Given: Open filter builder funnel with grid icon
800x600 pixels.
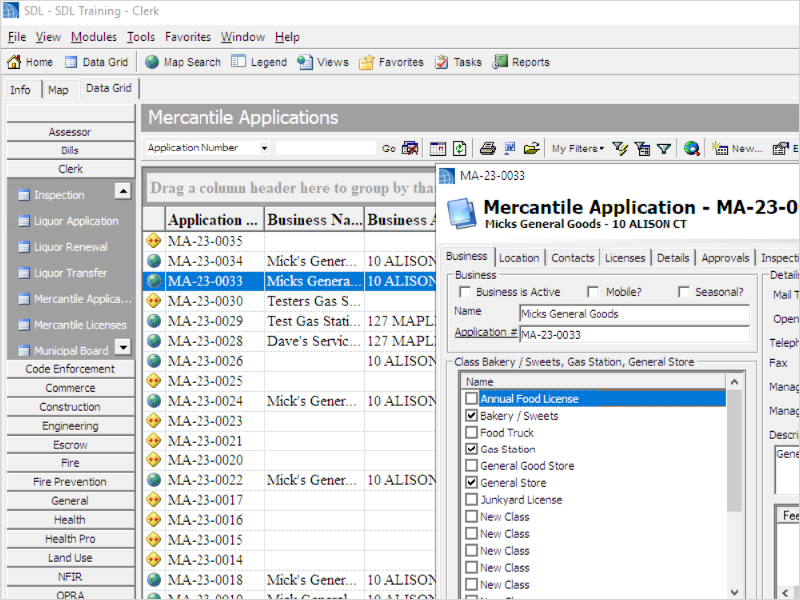Looking at the screenshot, I should 642,148.
